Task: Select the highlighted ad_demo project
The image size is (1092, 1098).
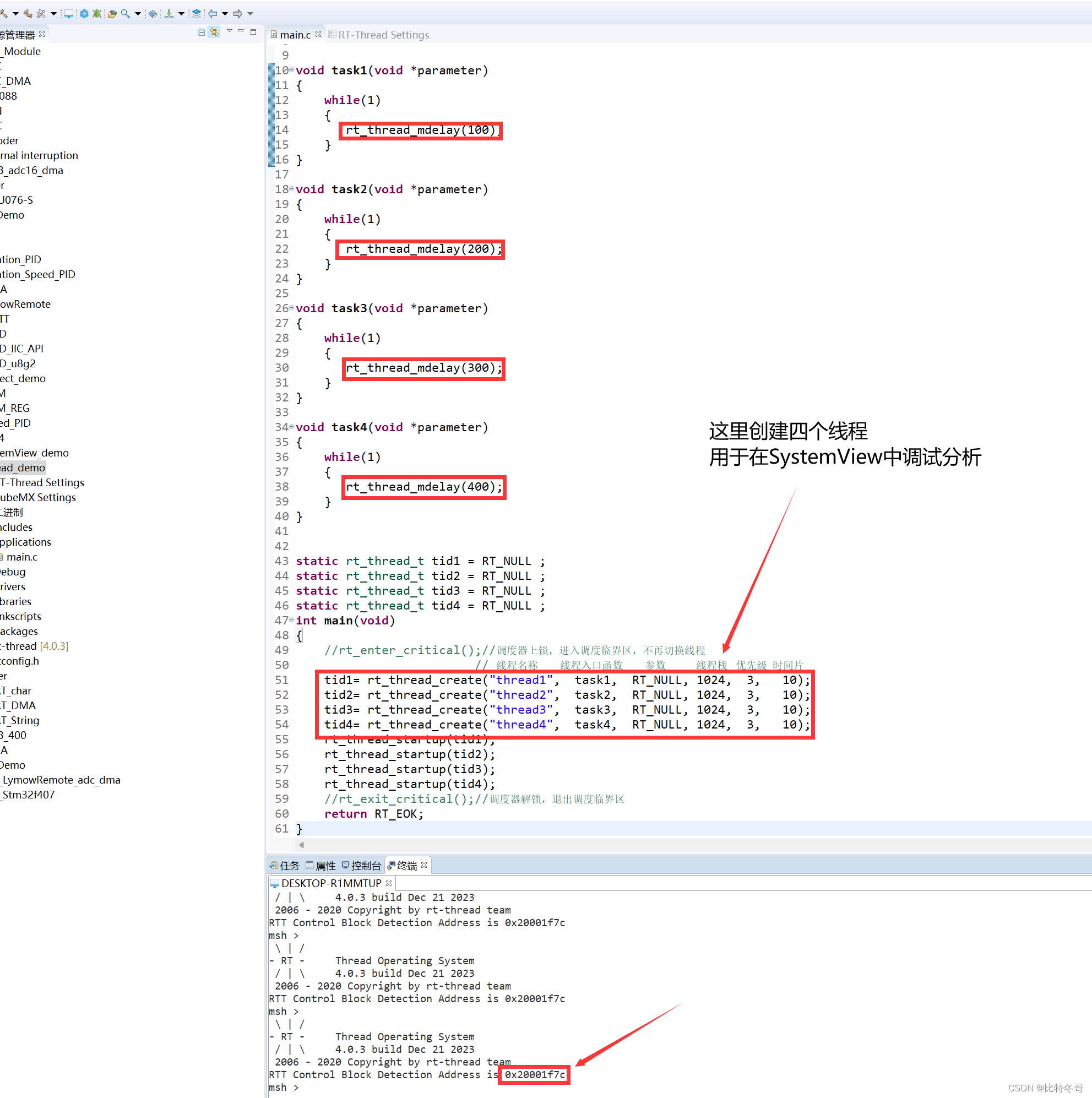Action: (23, 467)
